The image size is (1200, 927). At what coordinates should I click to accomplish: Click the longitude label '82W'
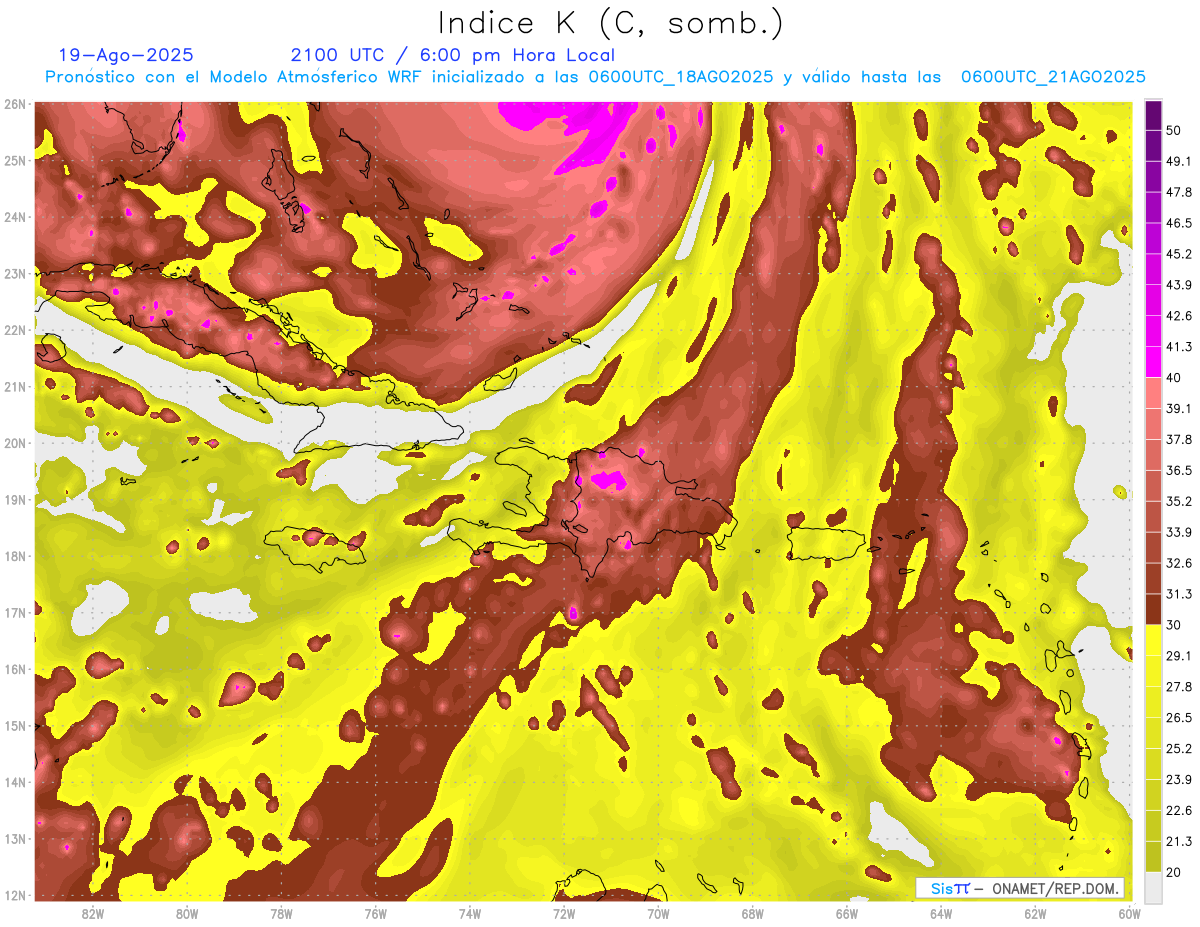(x=93, y=913)
